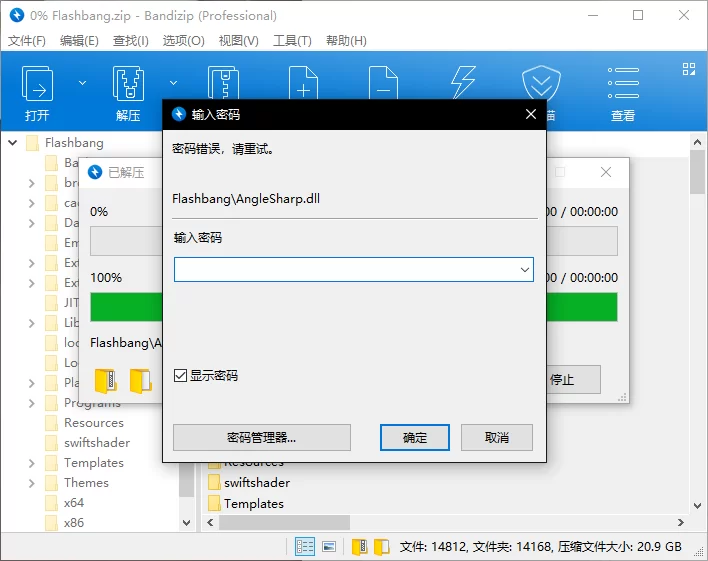Open the 查找(I) menu
Viewport: 708px width, 561px height.
130,41
